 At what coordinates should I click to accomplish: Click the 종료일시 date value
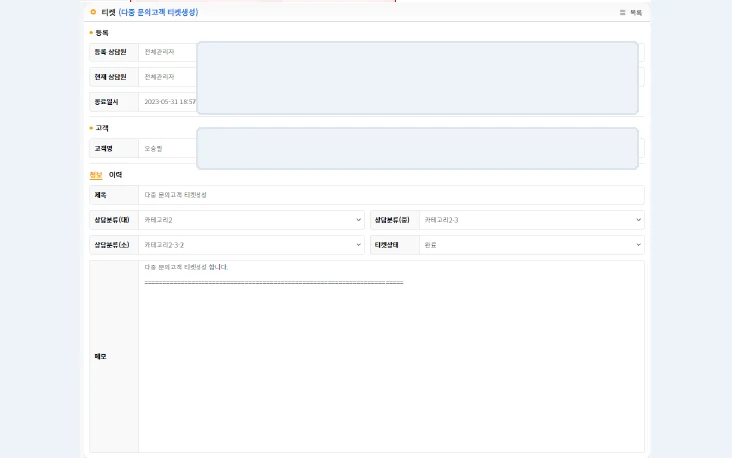(x=170, y=102)
